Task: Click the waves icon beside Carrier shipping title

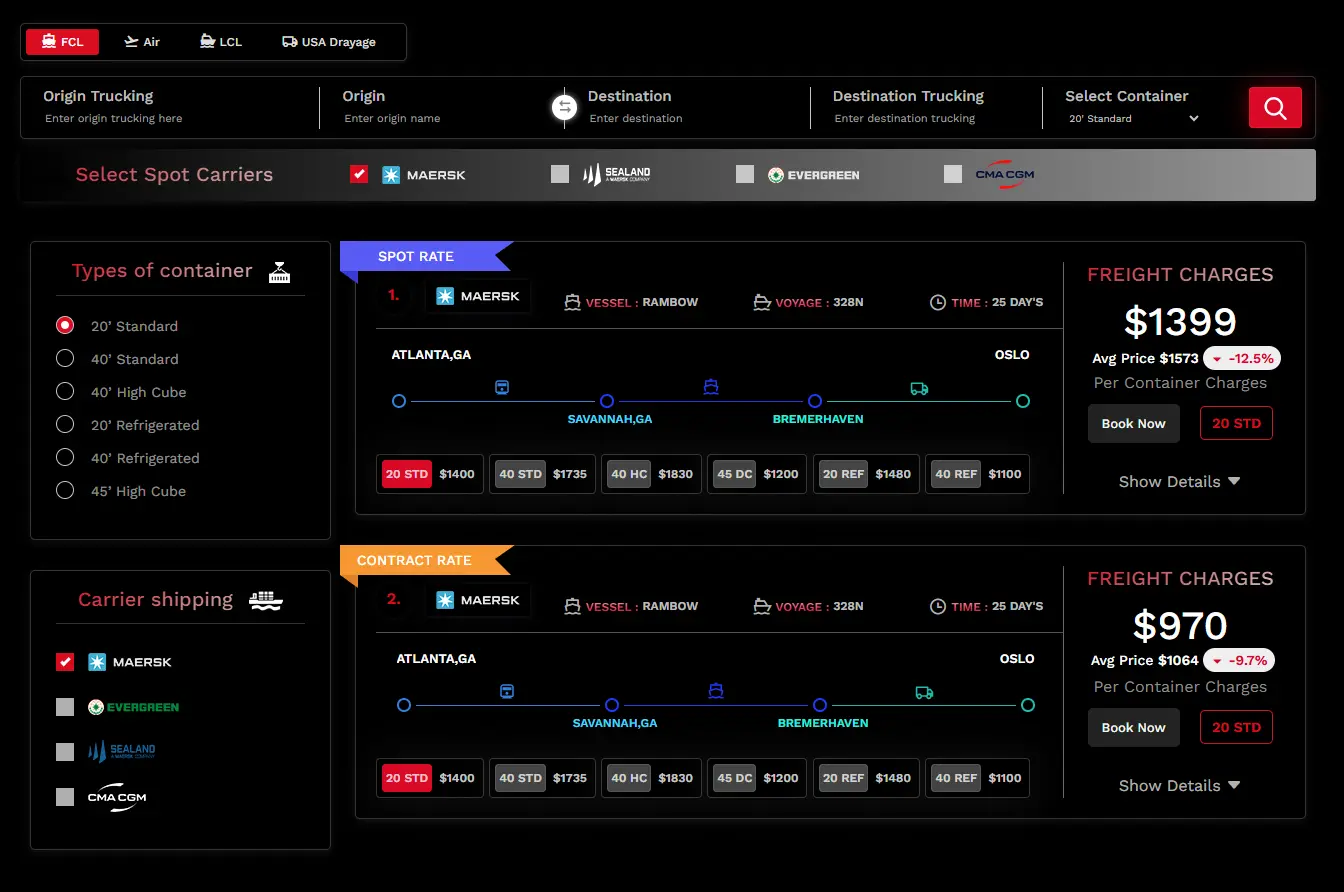Action: [x=265, y=598]
